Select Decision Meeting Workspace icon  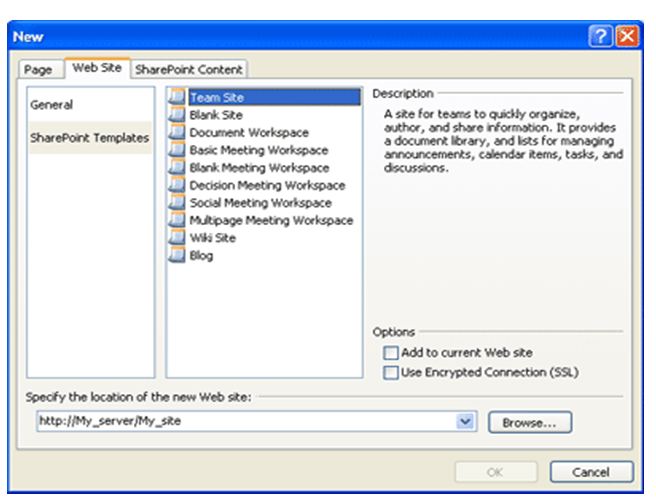(x=178, y=185)
